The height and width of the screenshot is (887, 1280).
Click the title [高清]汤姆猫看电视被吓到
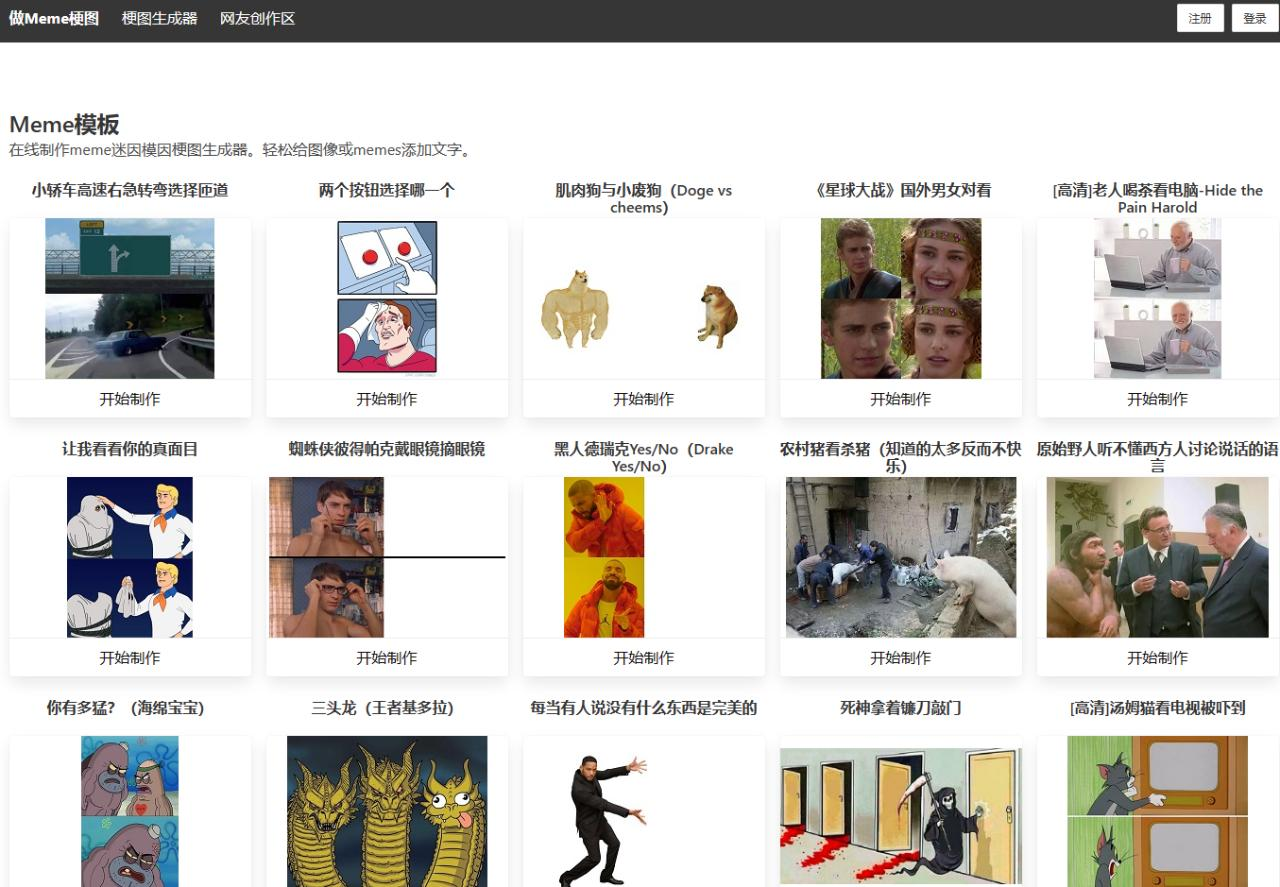1158,708
